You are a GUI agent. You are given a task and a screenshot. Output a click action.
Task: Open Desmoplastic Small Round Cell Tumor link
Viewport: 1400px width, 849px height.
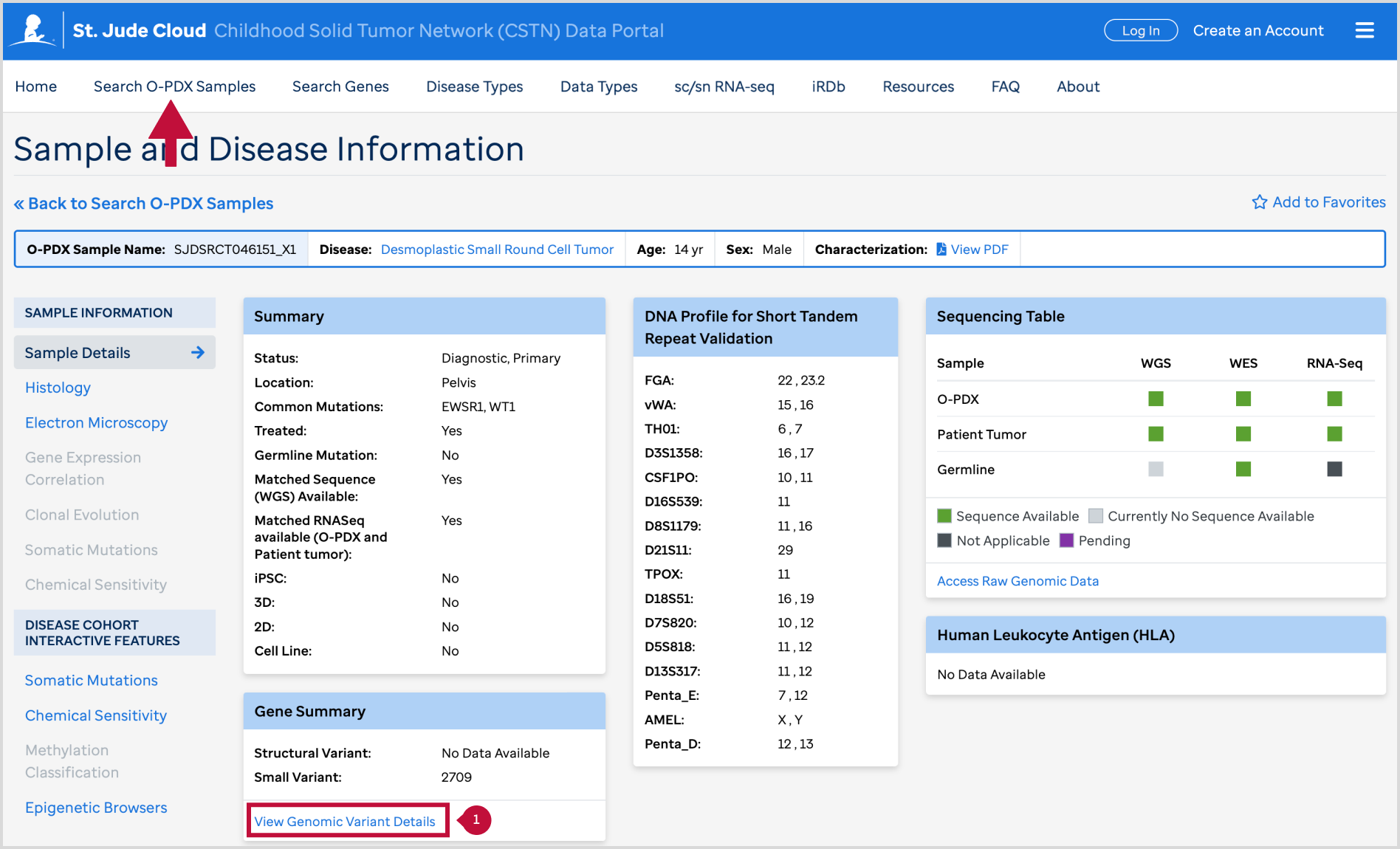497,250
